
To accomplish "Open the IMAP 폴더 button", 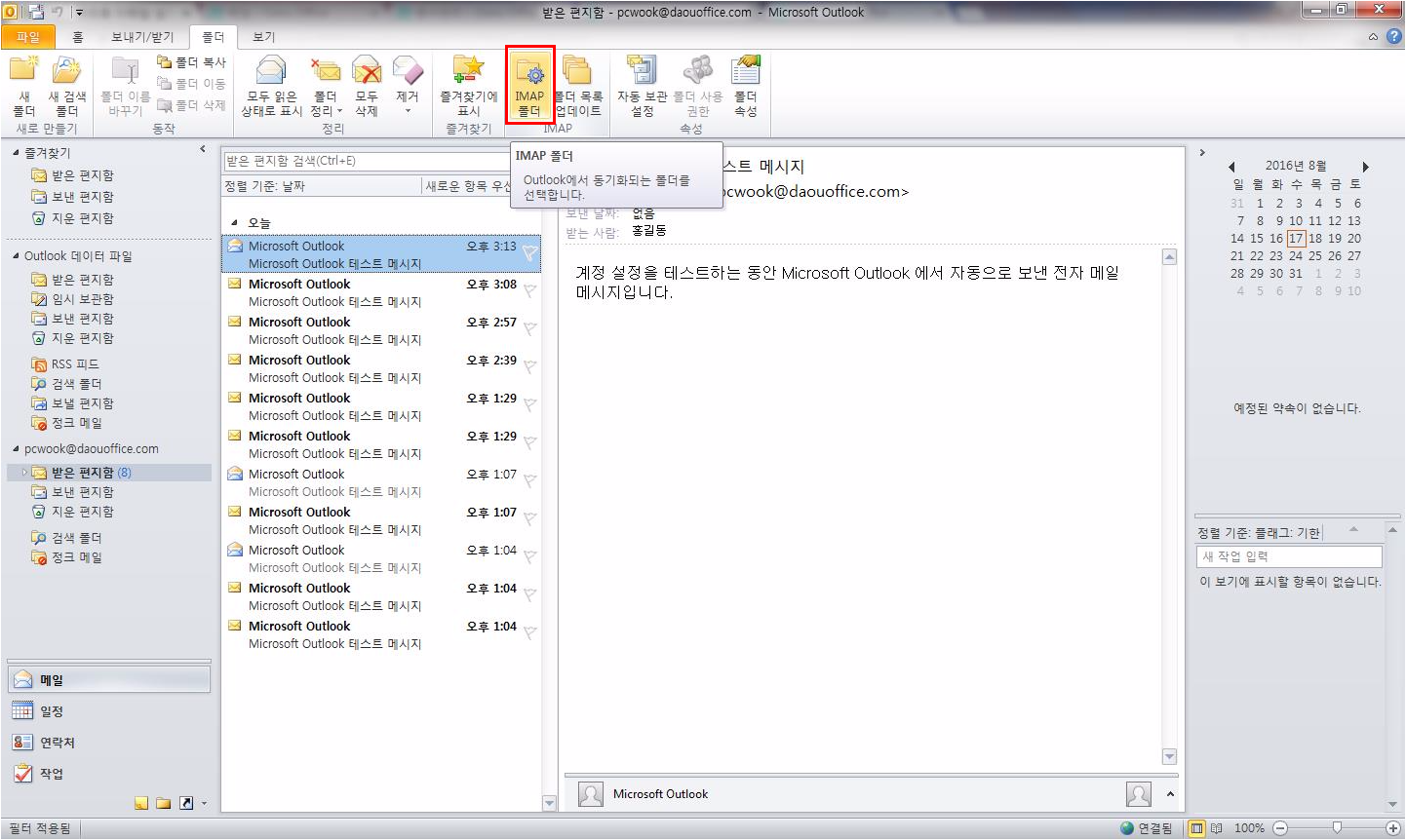I will coord(529,86).
